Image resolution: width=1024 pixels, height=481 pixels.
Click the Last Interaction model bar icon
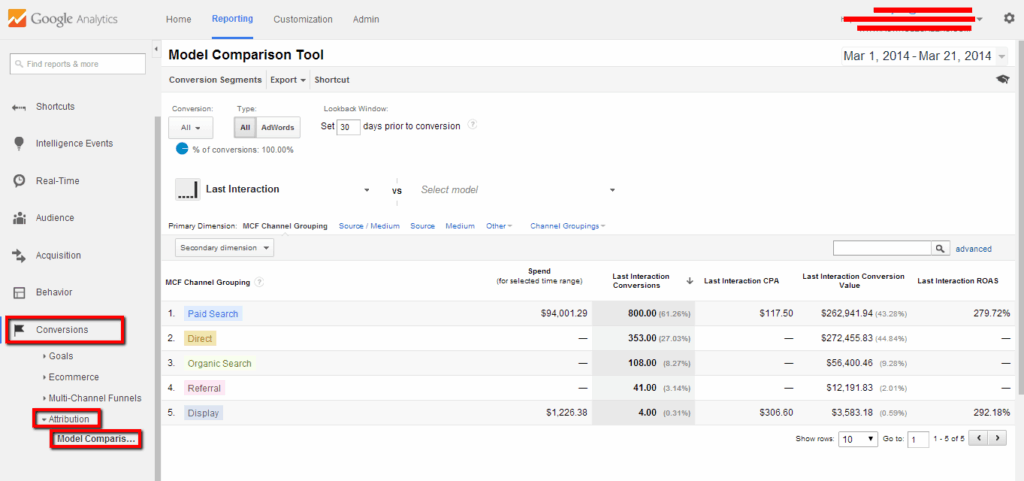187,189
